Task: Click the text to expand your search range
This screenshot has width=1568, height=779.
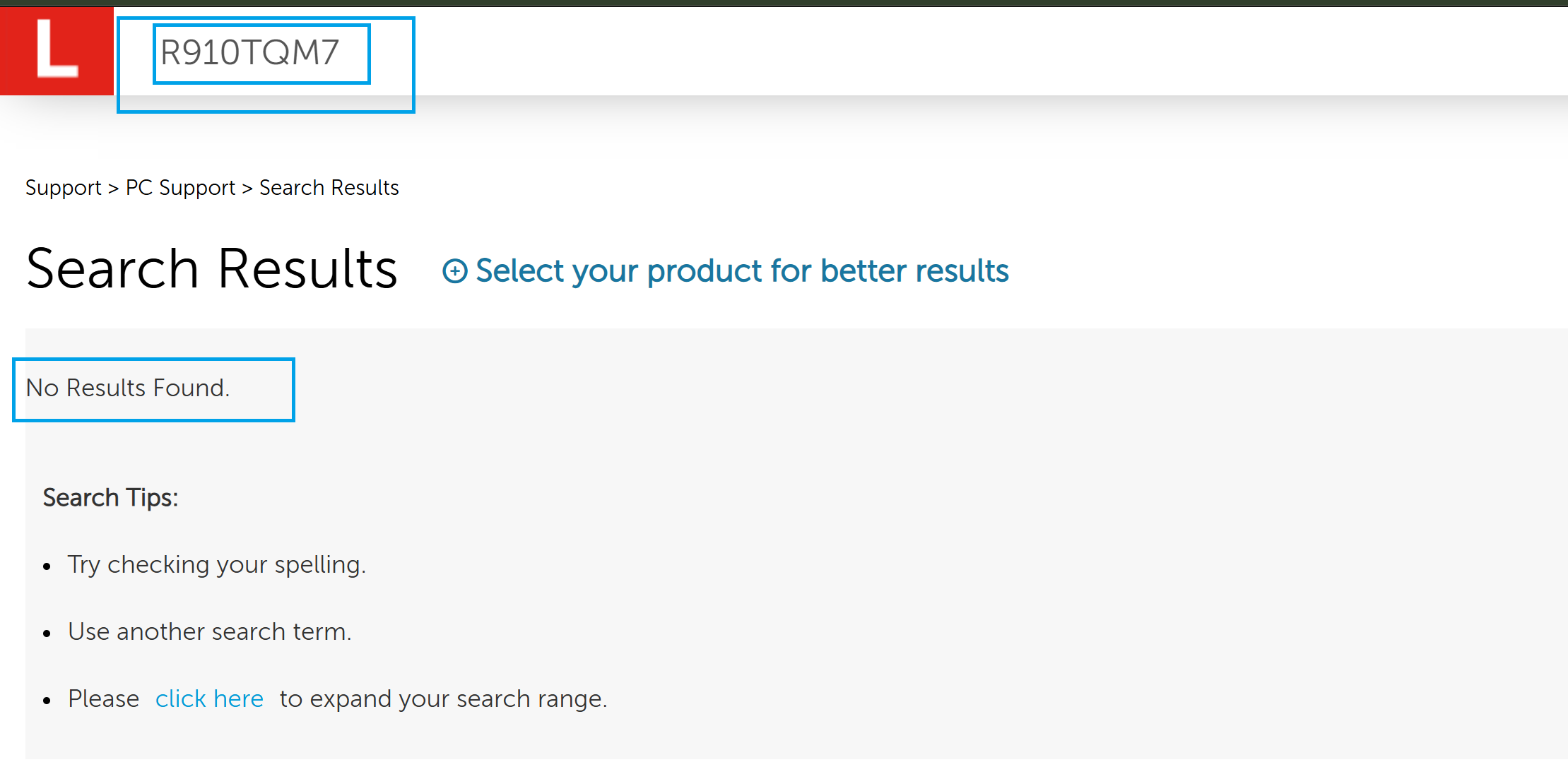Action: [x=443, y=698]
